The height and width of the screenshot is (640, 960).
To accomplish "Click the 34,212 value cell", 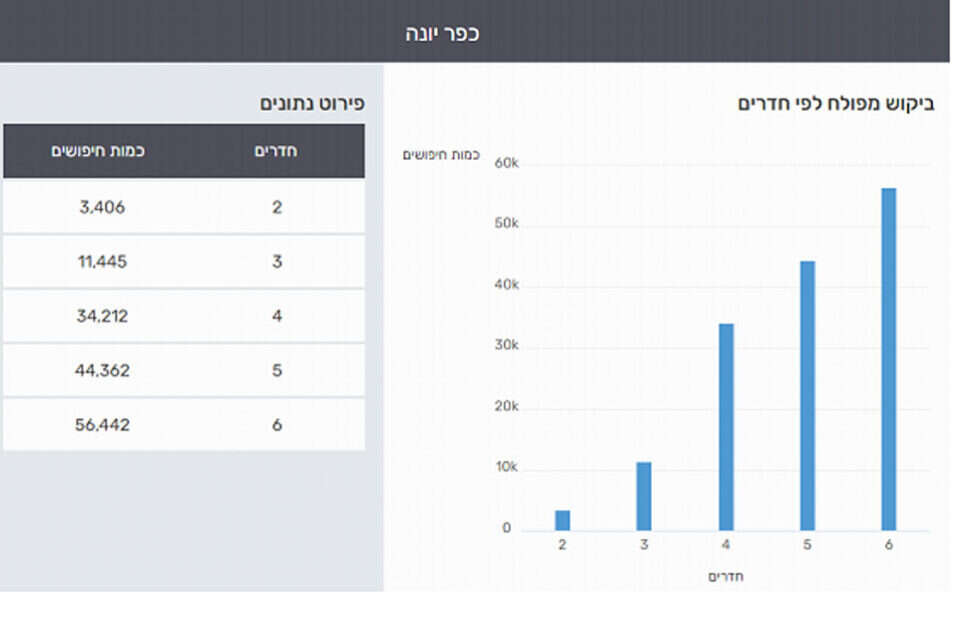I will [102, 316].
